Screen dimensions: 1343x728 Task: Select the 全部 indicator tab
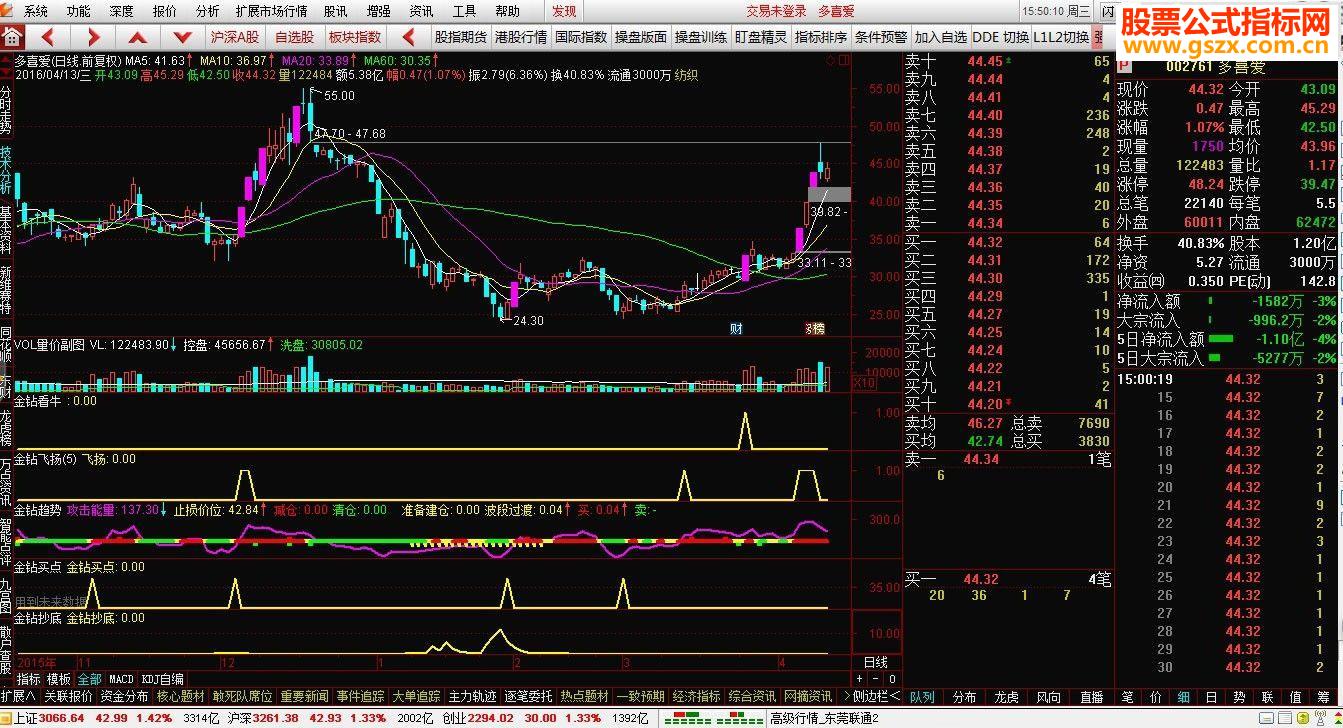point(89,679)
